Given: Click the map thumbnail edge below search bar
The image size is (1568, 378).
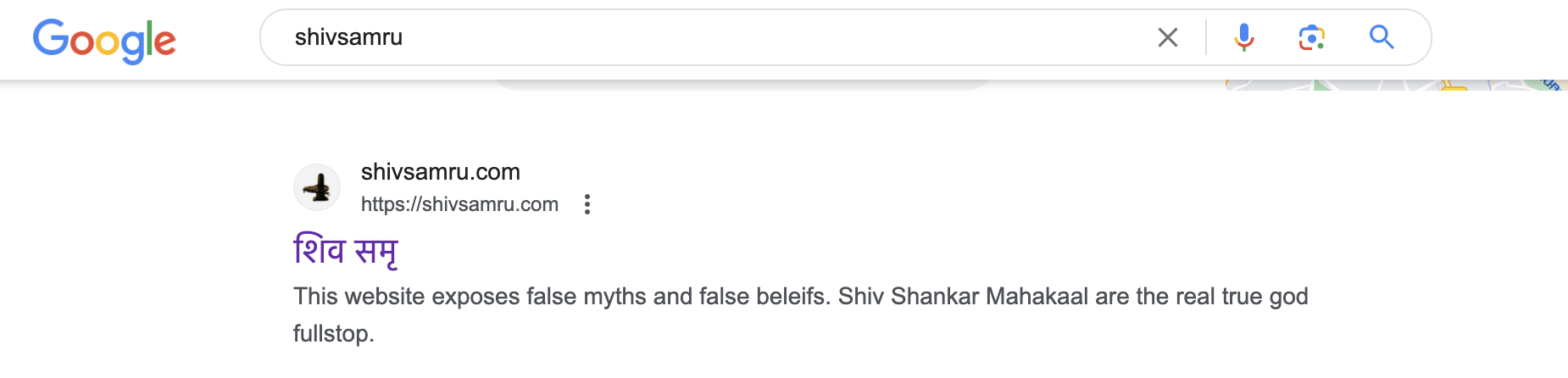Looking at the screenshot, I should pos(1356,85).
